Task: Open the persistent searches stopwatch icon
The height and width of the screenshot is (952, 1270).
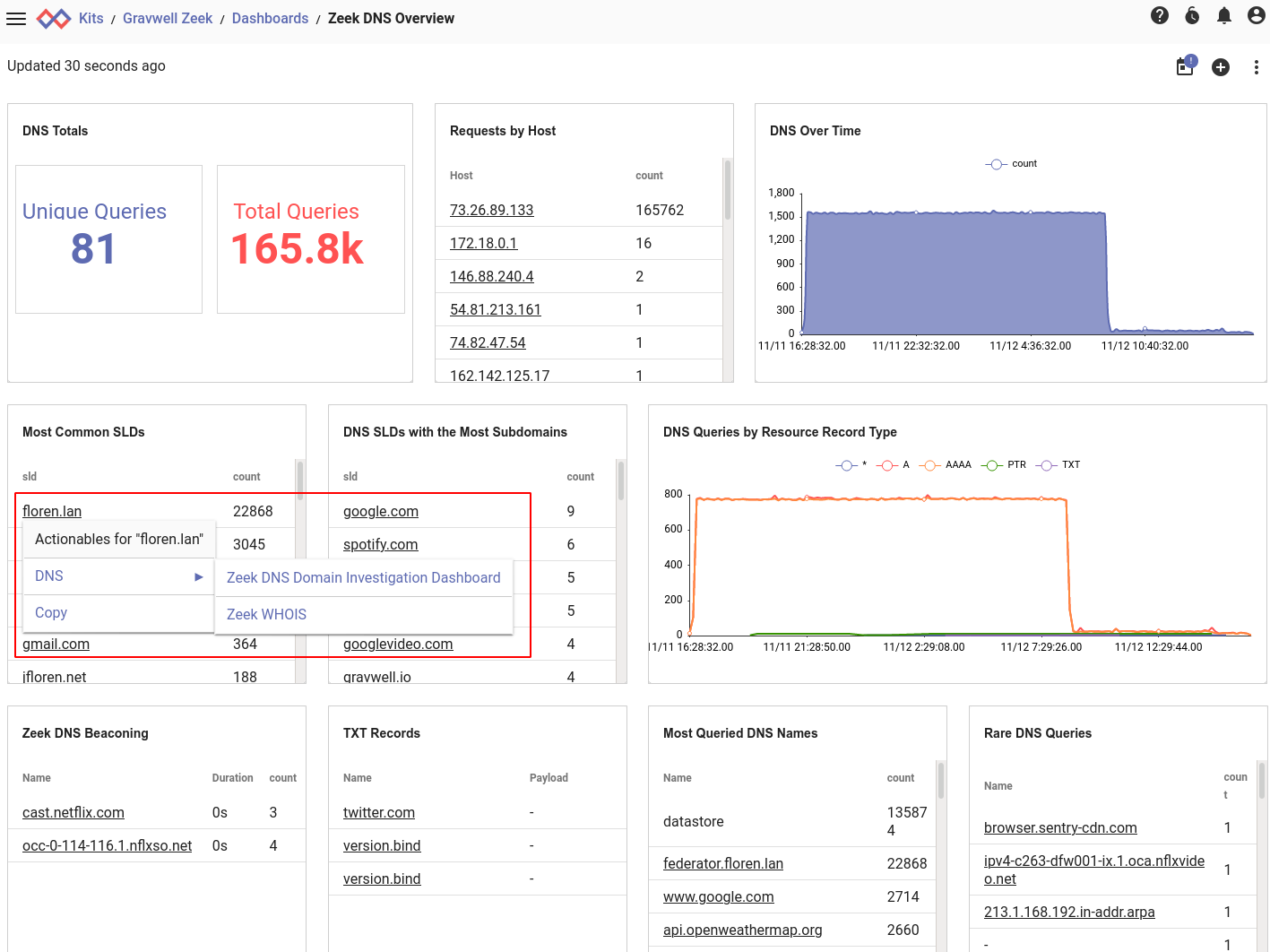Action: coord(1192,15)
